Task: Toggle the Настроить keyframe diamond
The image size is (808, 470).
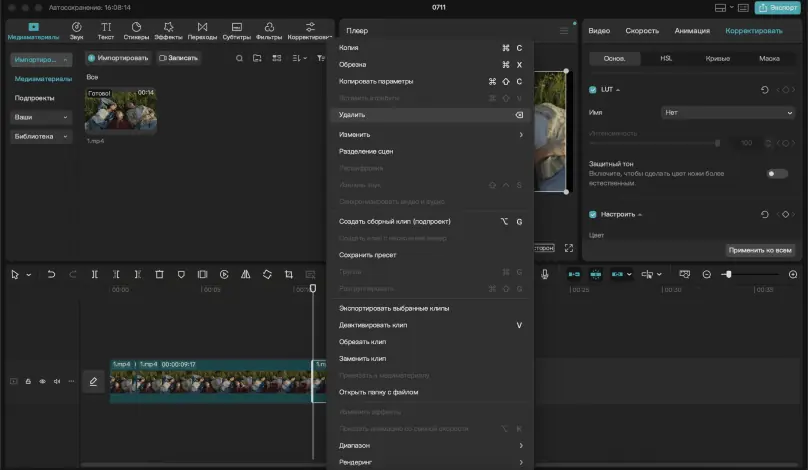Action: (785, 214)
